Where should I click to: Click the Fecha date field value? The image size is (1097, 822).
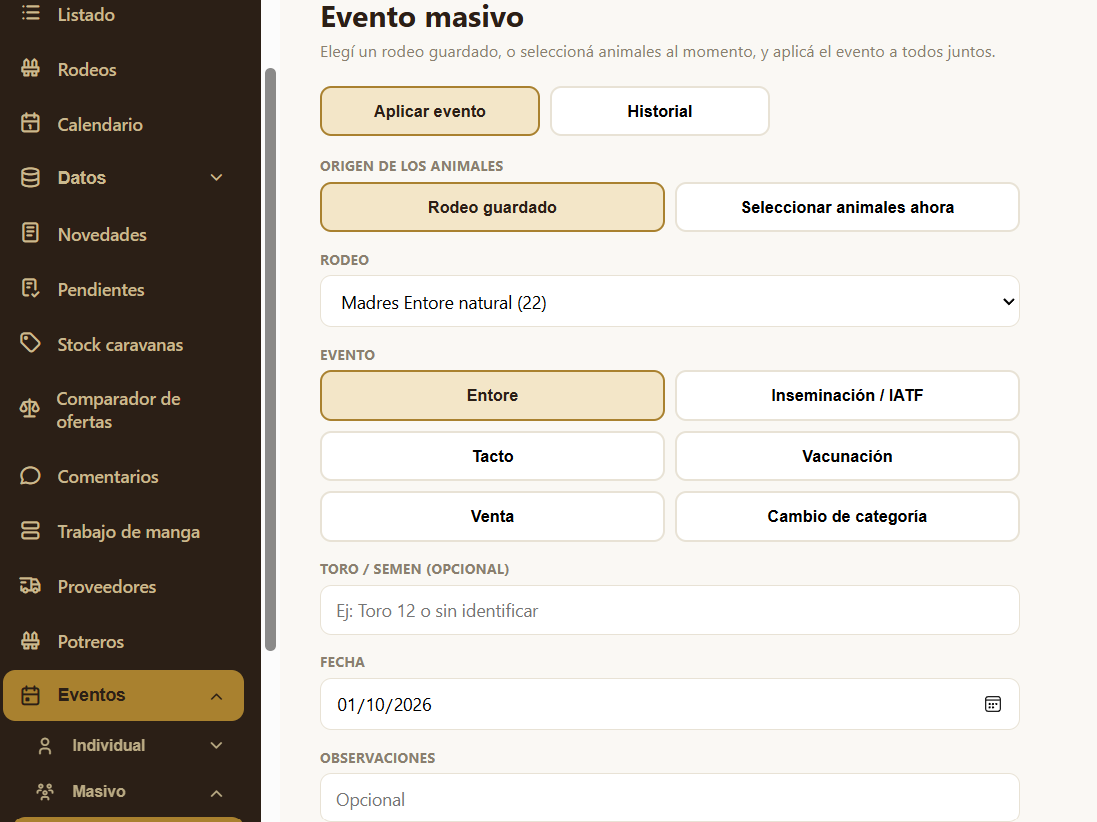(x=384, y=704)
